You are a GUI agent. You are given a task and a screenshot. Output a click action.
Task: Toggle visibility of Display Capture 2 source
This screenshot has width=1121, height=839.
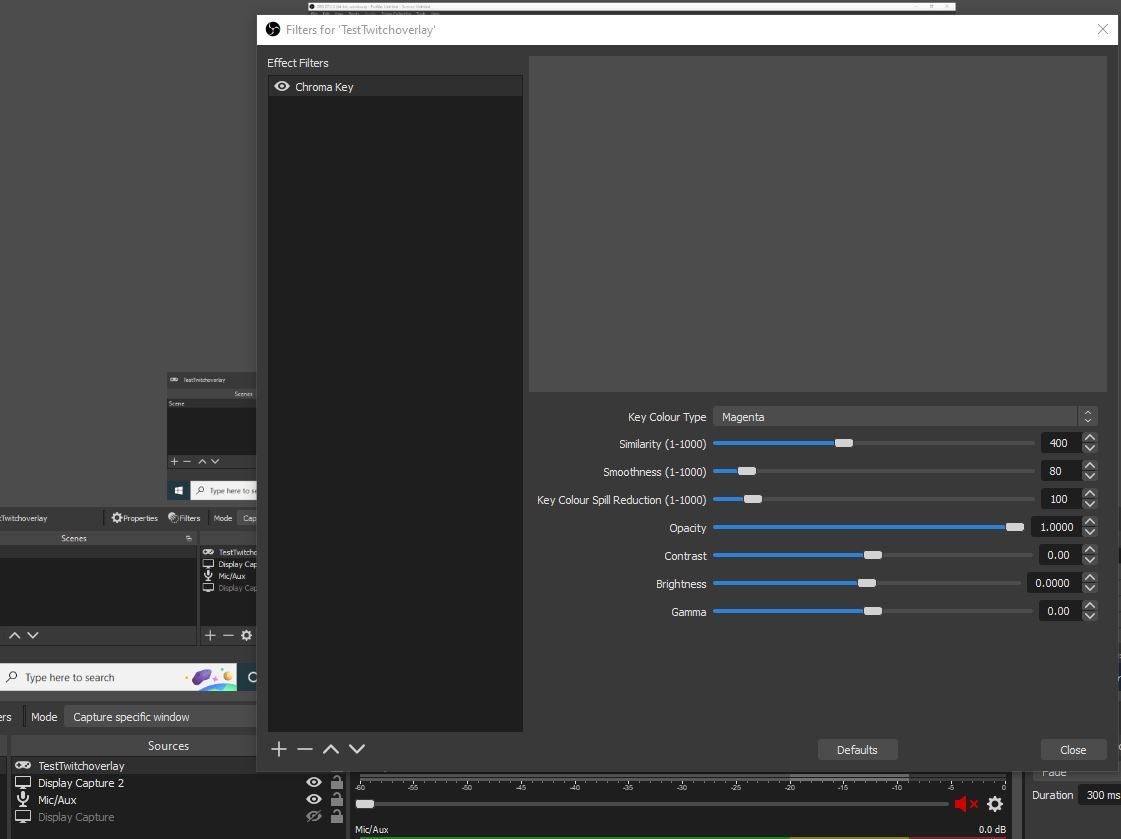click(313, 782)
